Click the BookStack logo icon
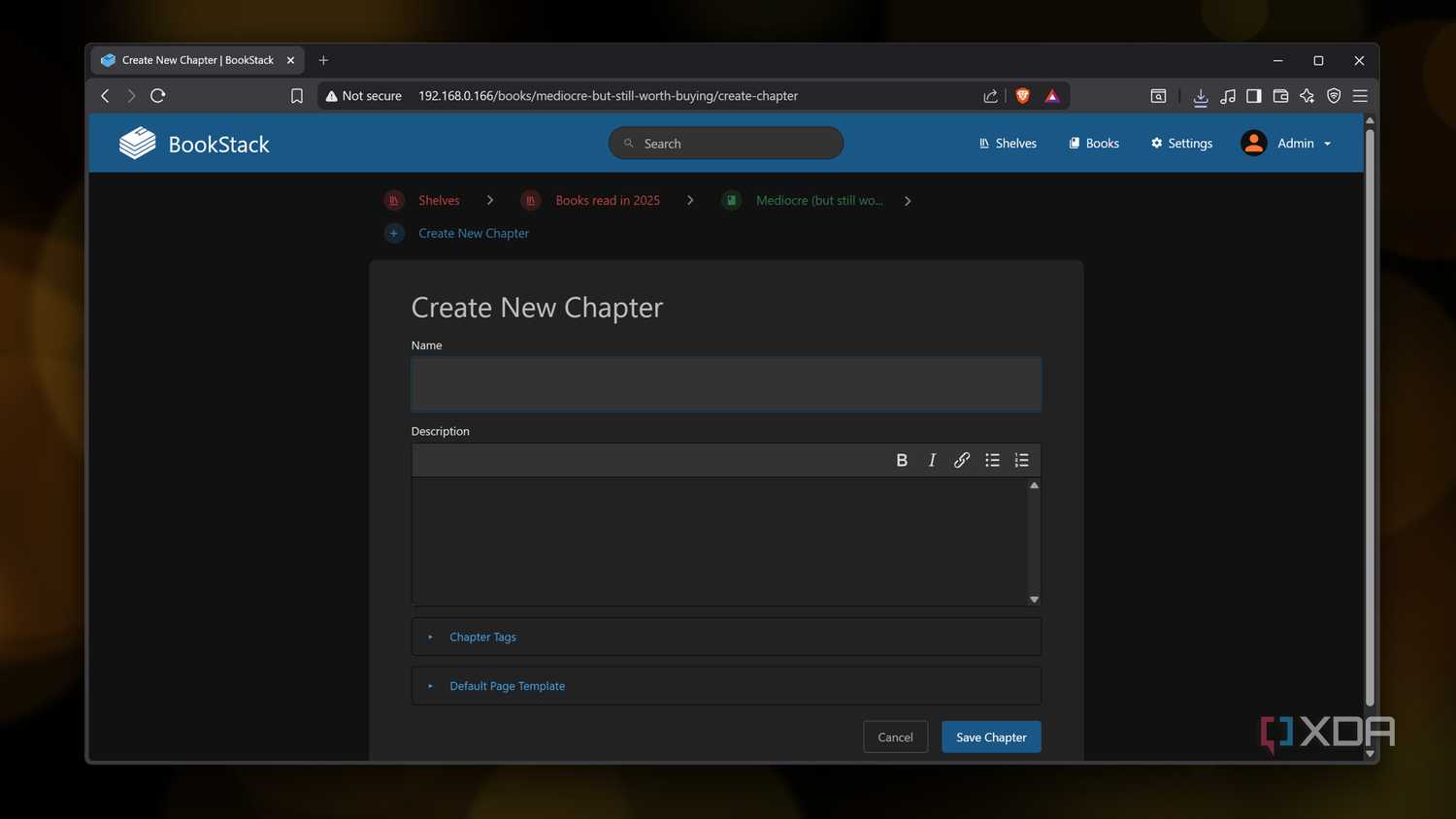Viewport: 1456px width, 819px height. pyautogui.click(x=138, y=144)
